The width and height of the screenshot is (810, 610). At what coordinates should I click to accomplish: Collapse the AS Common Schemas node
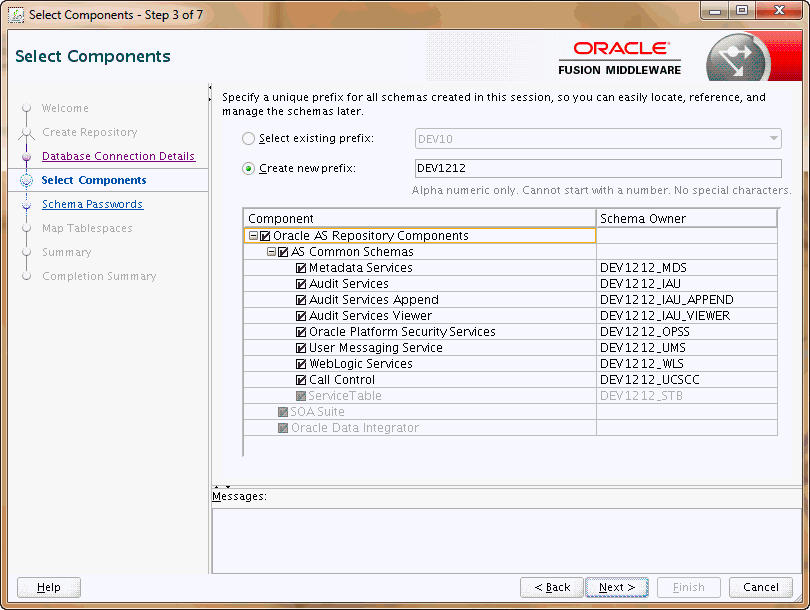pyautogui.click(x=271, y=252)
